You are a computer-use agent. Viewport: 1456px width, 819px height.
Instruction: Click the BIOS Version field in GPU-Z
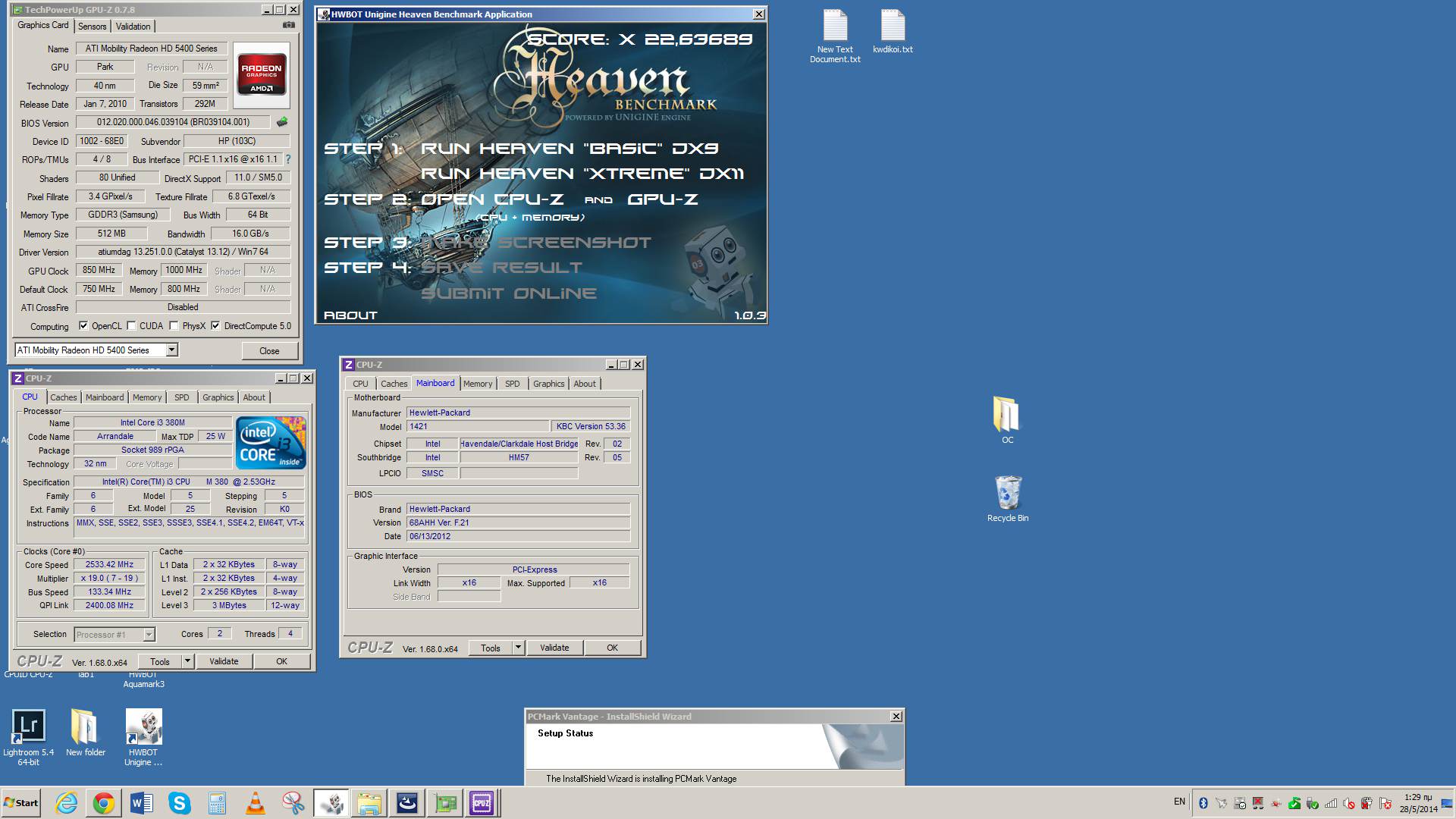(173, 122)
